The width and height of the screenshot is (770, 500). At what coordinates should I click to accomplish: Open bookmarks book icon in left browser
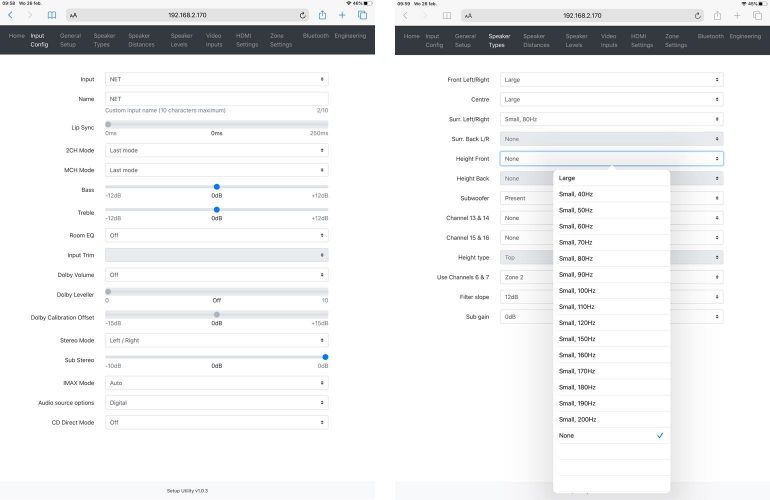51,16
